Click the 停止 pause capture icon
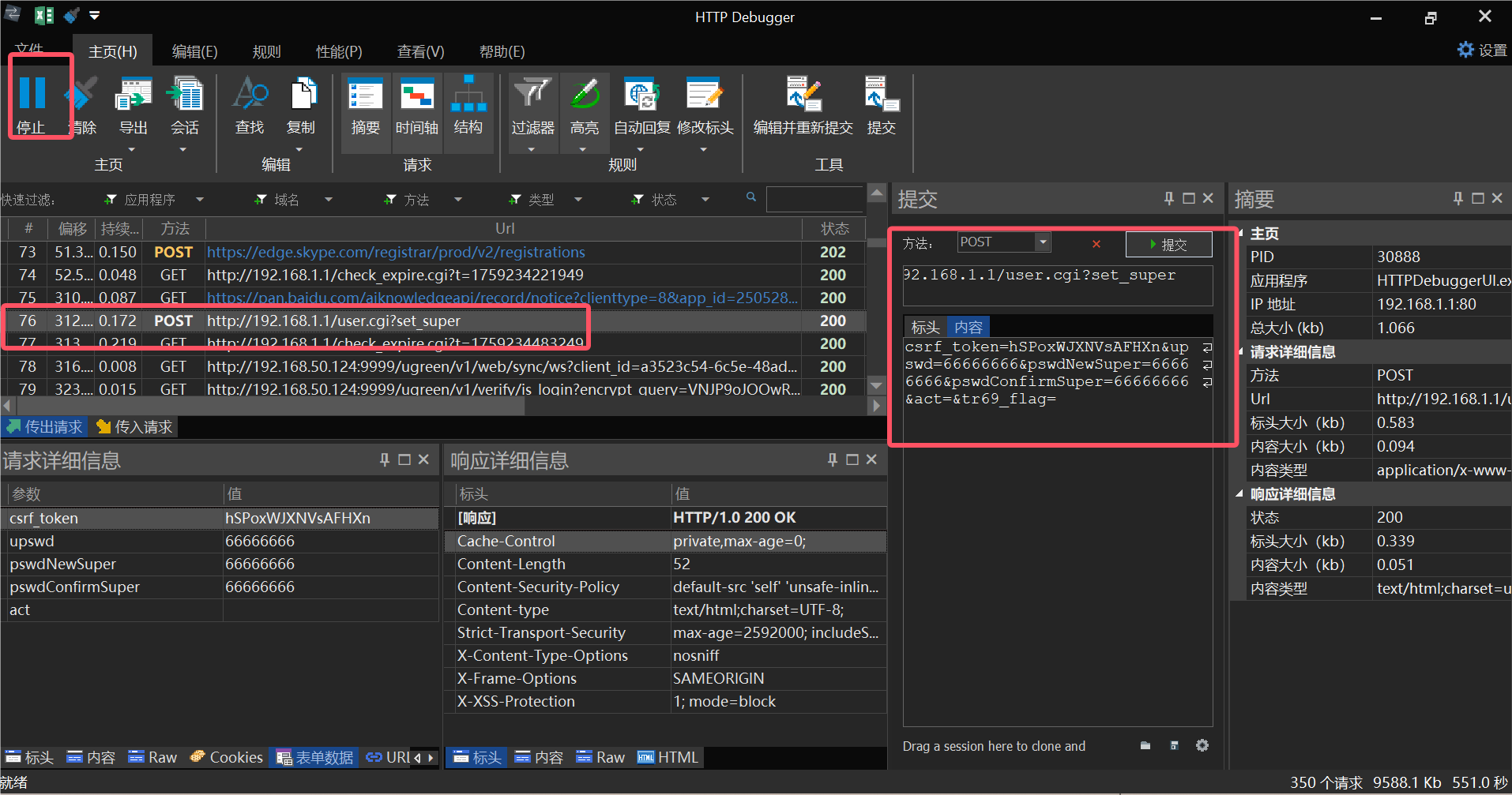The image size is (1512, 795). point(32,94)
